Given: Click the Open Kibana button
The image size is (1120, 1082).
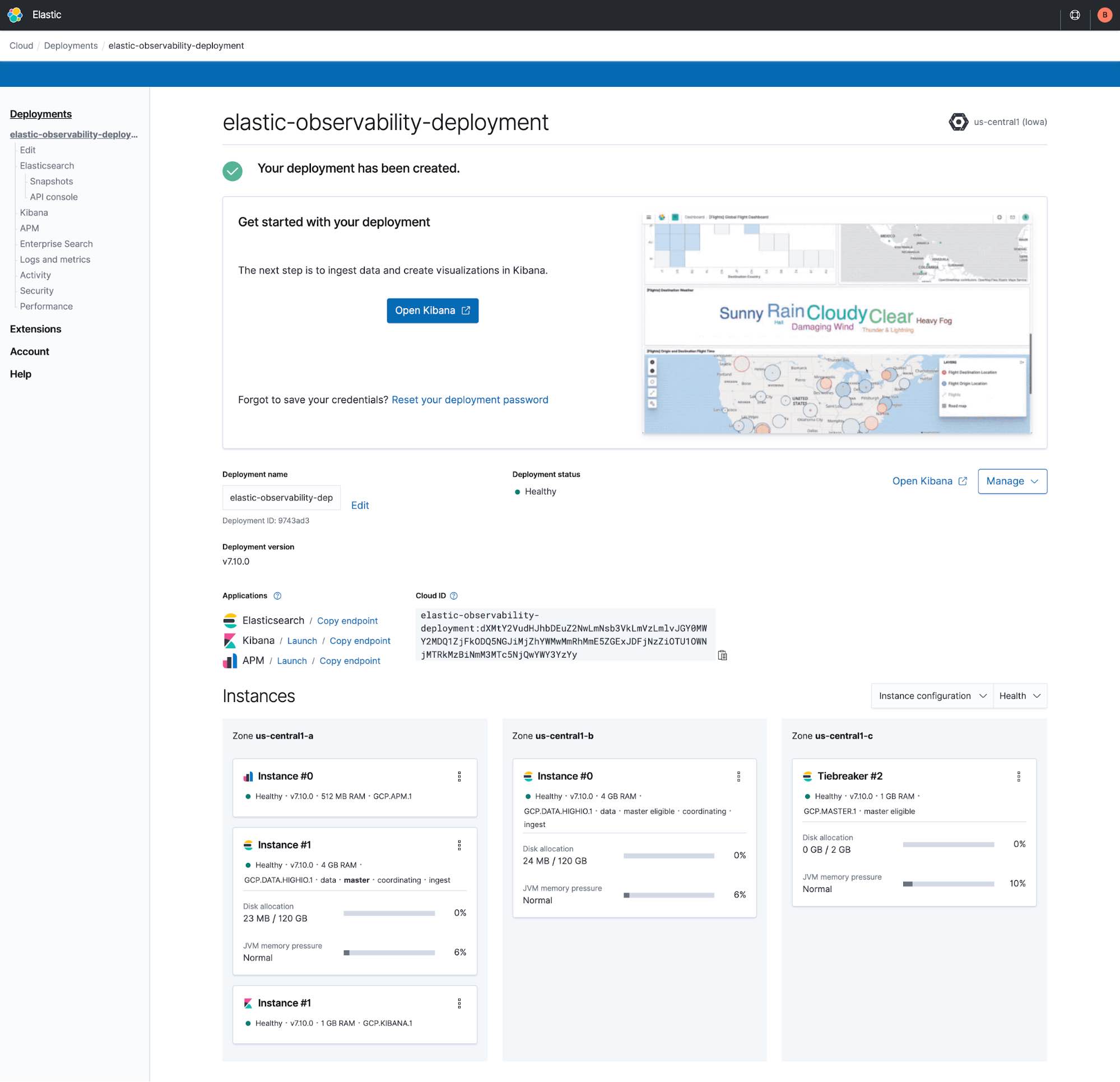Looking at the screenshot, I should [x=432, y=310].
